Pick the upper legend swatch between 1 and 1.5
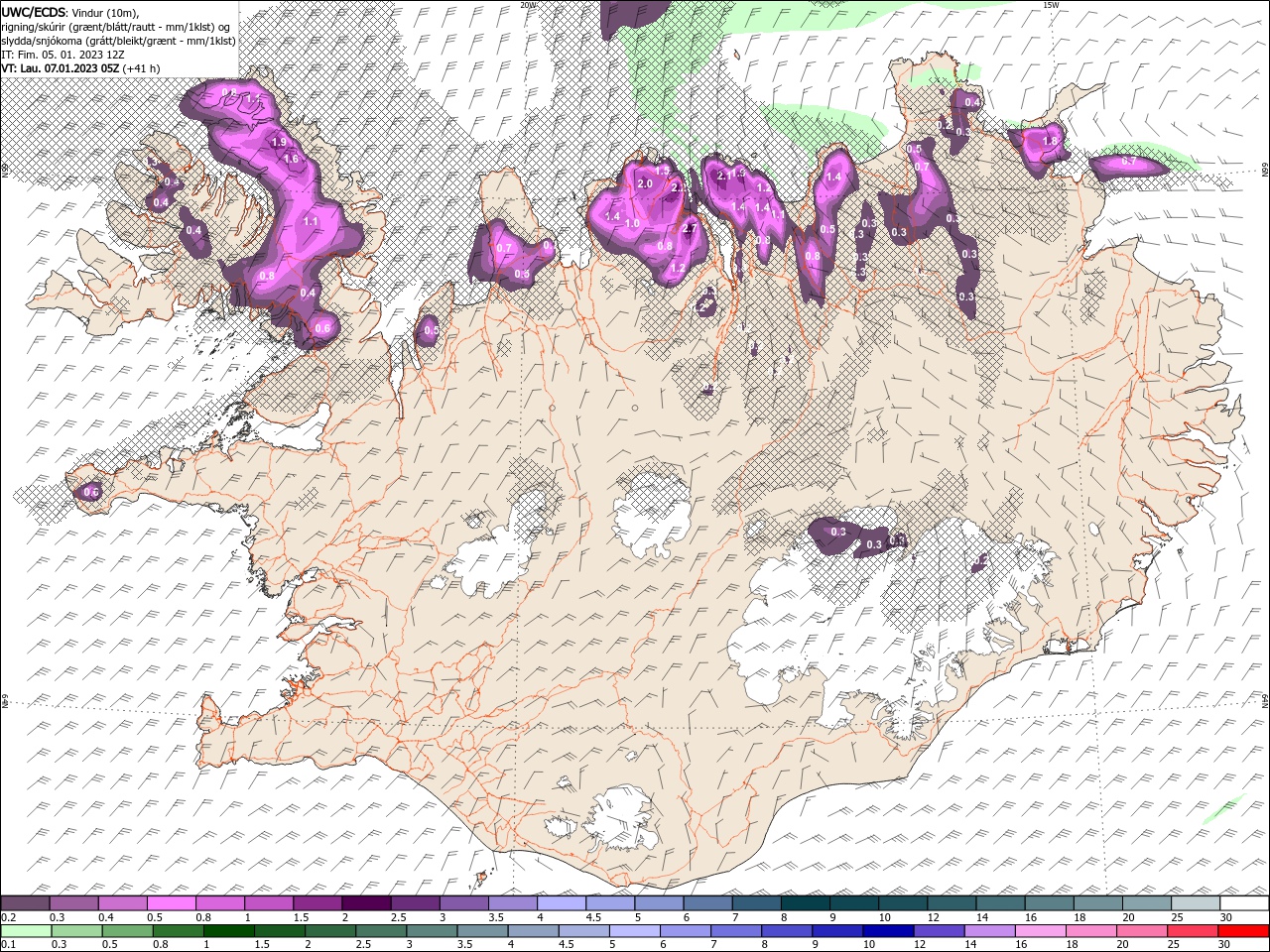1270x952 pixels. 269,903
